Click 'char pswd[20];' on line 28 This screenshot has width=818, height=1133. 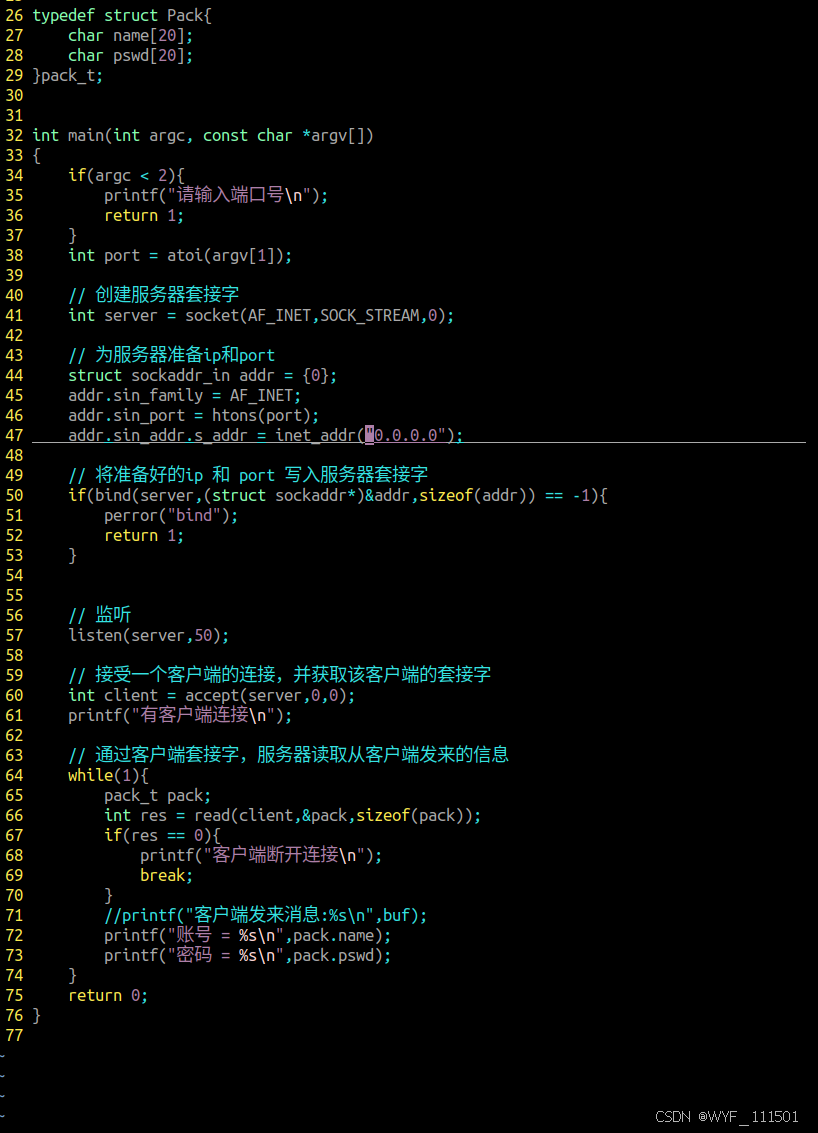click(130, 56)
